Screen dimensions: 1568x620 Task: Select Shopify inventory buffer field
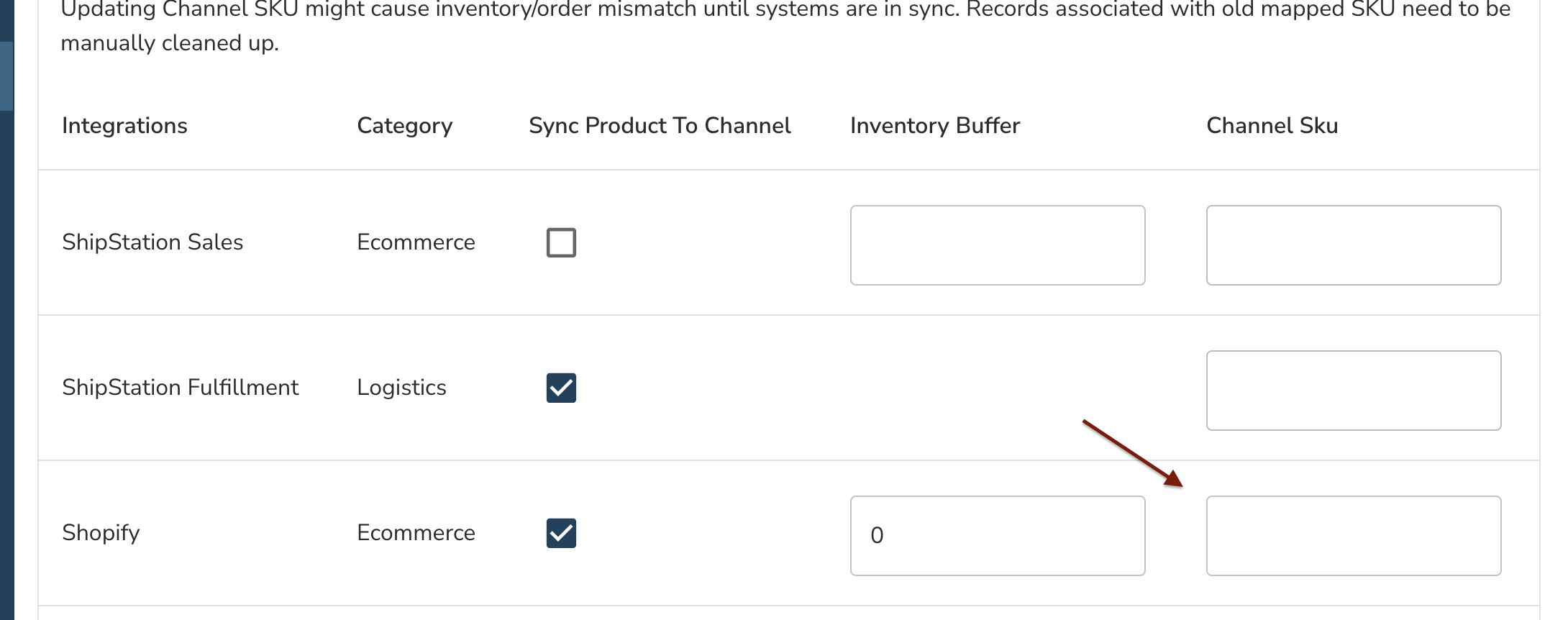coord(997,536)
